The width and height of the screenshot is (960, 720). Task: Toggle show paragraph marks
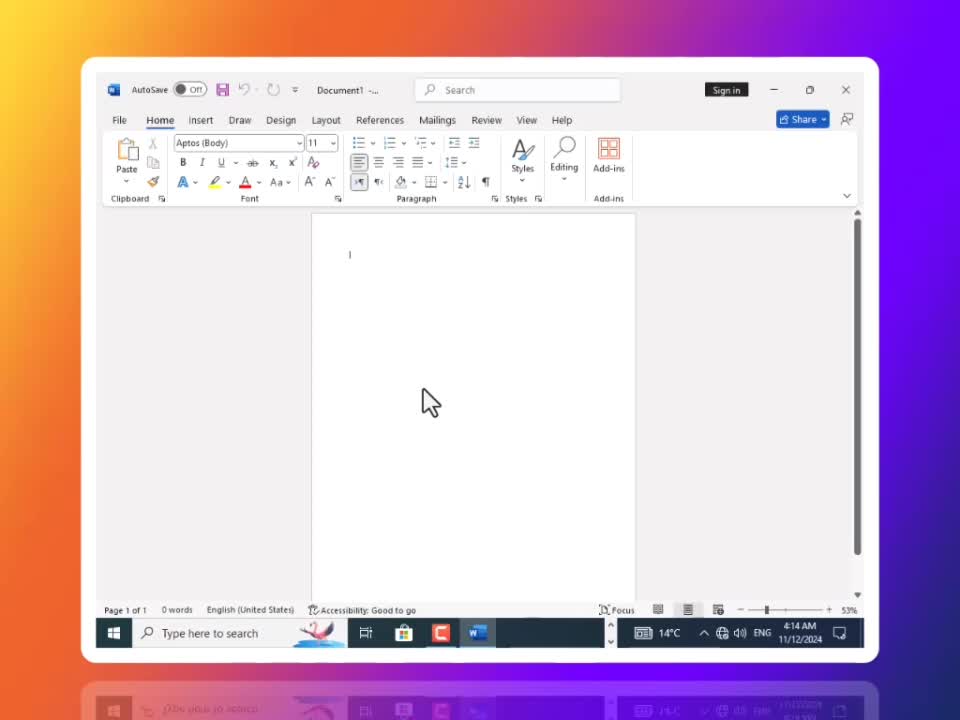pyautogui.click(x=486, y=182)
